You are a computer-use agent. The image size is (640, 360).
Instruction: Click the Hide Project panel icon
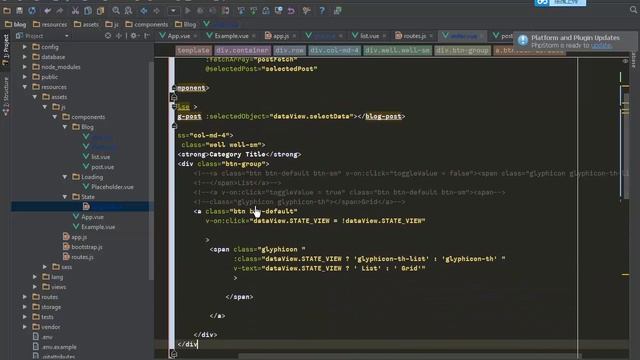[x=147, y=36]
